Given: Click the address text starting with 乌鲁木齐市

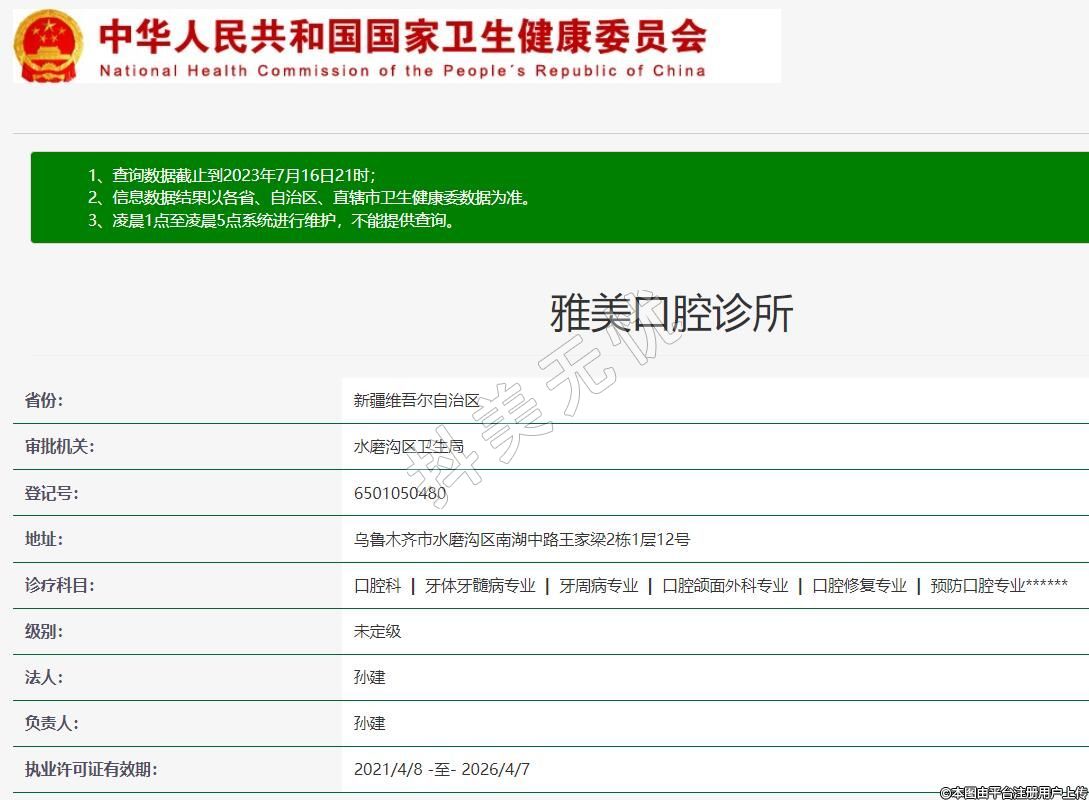Looking at the screenshot, I should (x=521, y=539).
